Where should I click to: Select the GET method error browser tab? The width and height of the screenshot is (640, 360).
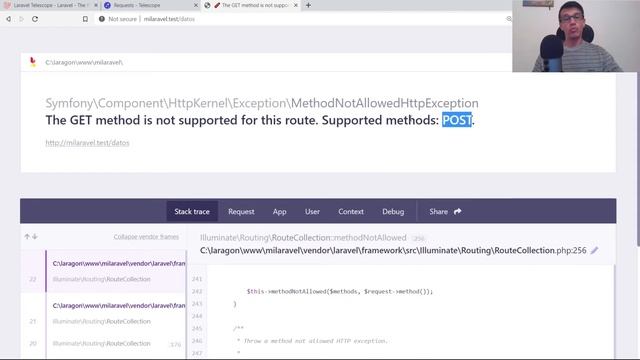click(251, 5)
